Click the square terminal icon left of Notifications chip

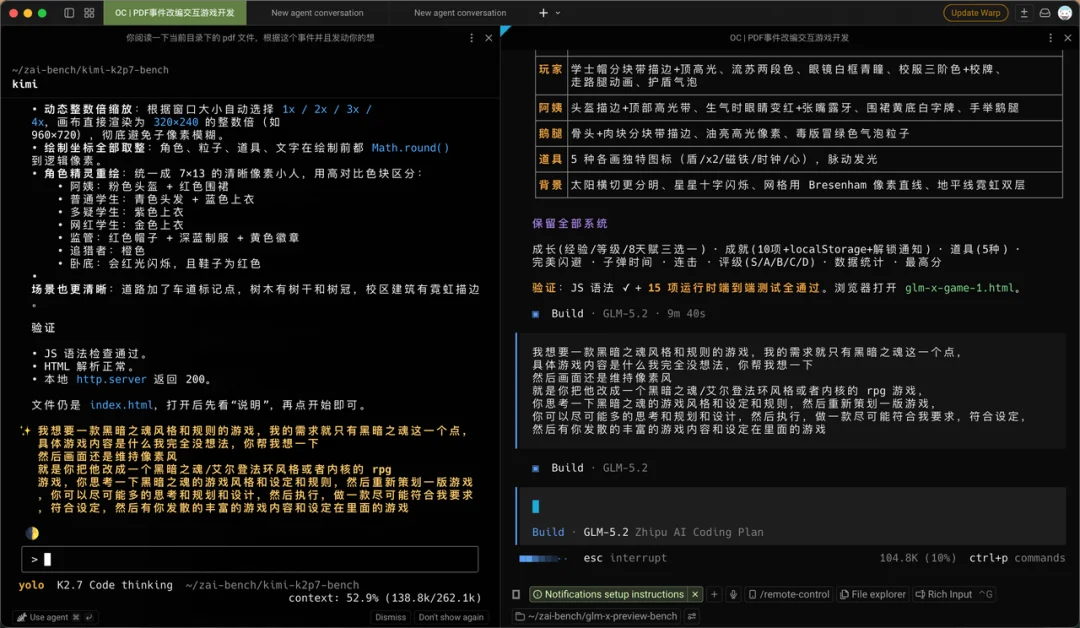click(x=516, y=594)
